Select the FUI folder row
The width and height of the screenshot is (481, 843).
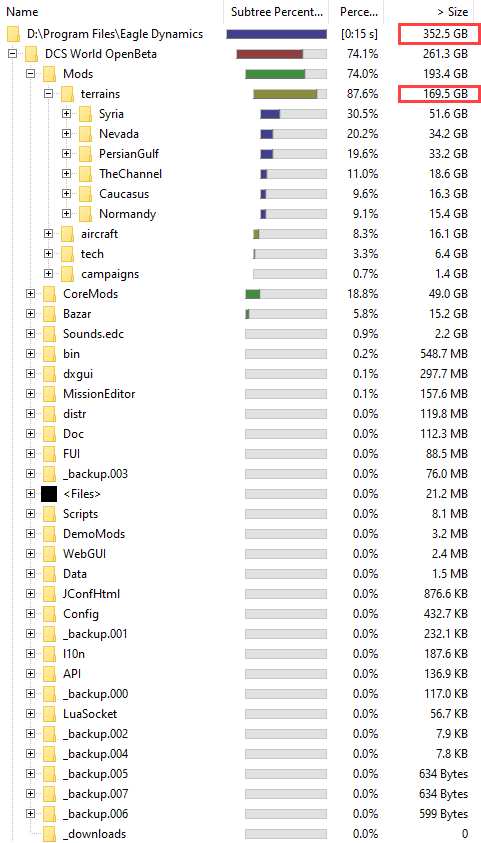[x=240, y=454]
